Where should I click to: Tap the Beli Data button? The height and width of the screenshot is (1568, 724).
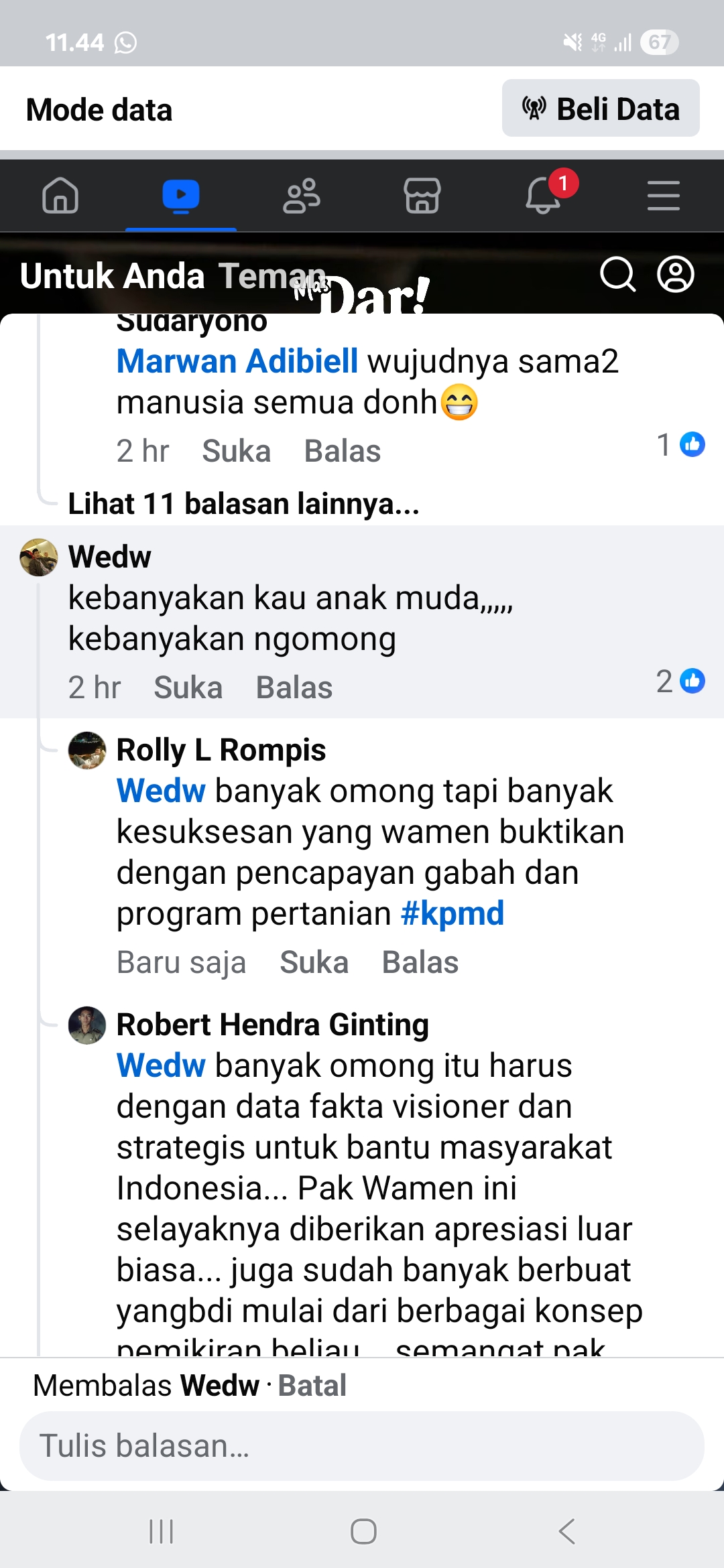[x=601, y=109]
